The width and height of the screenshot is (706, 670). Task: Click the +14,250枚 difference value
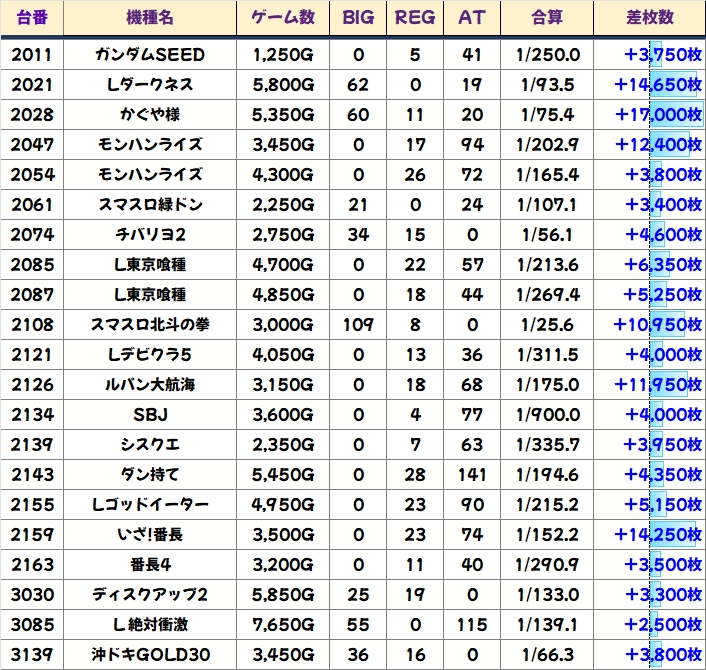tap(658, 535)
